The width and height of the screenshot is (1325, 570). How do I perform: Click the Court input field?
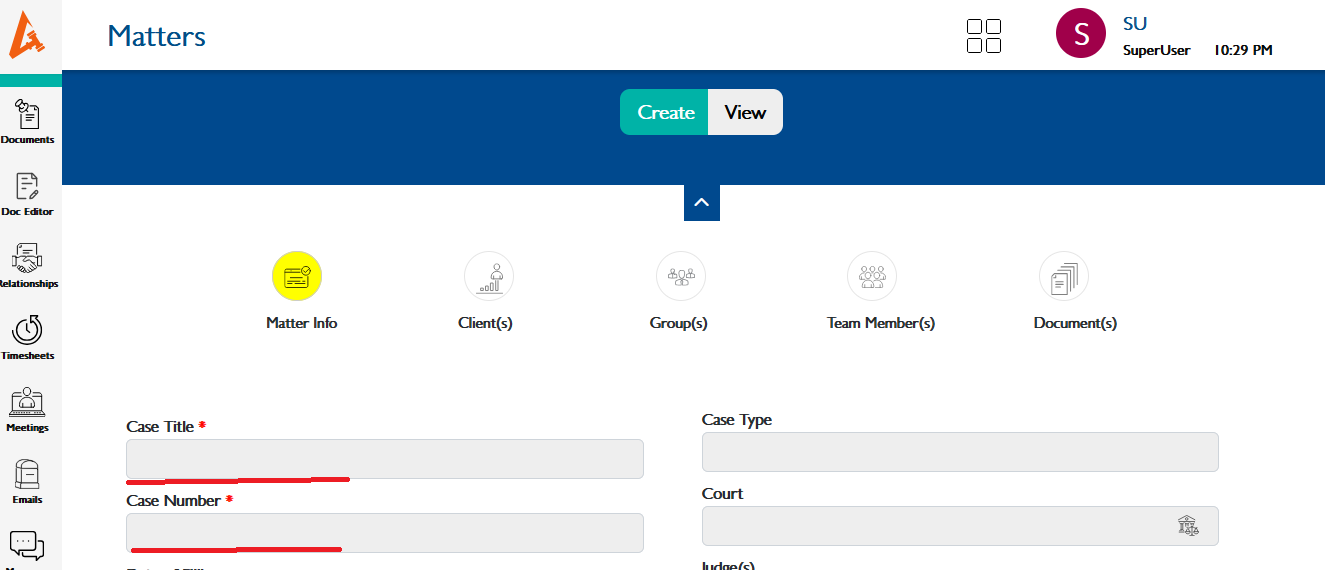(x=960, y=526)
